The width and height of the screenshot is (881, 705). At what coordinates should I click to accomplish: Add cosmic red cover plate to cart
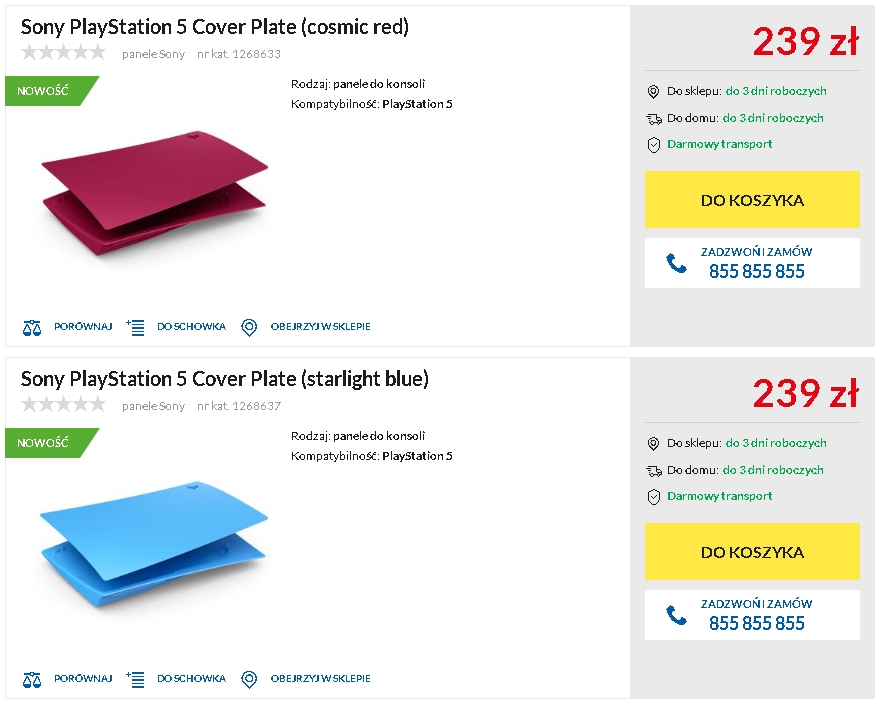point(752,199)
